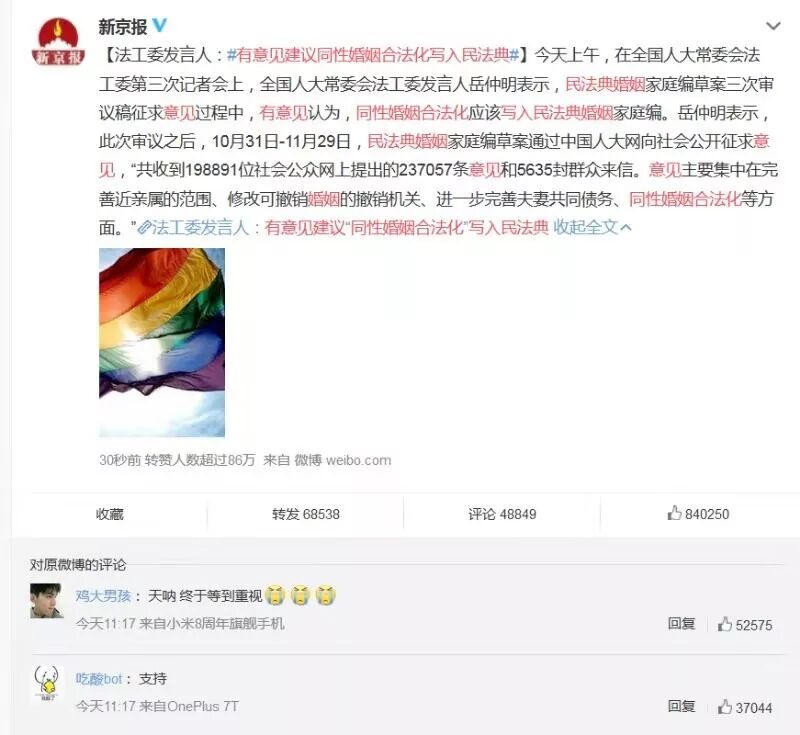The height and width of the screenshot is (735, 800).
Task: Collapse the post via 收起全文
Action: pyautogui.click(x=585, y=227)
